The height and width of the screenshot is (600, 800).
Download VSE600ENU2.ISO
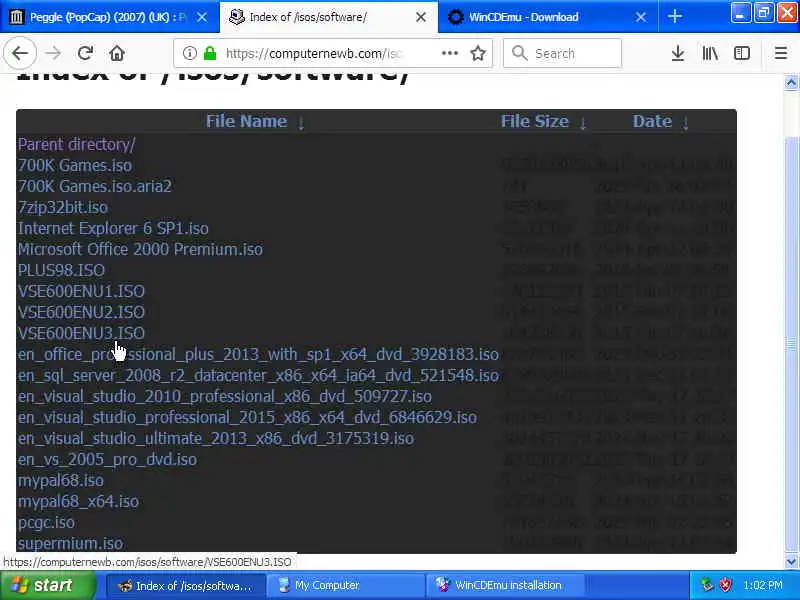81,312
